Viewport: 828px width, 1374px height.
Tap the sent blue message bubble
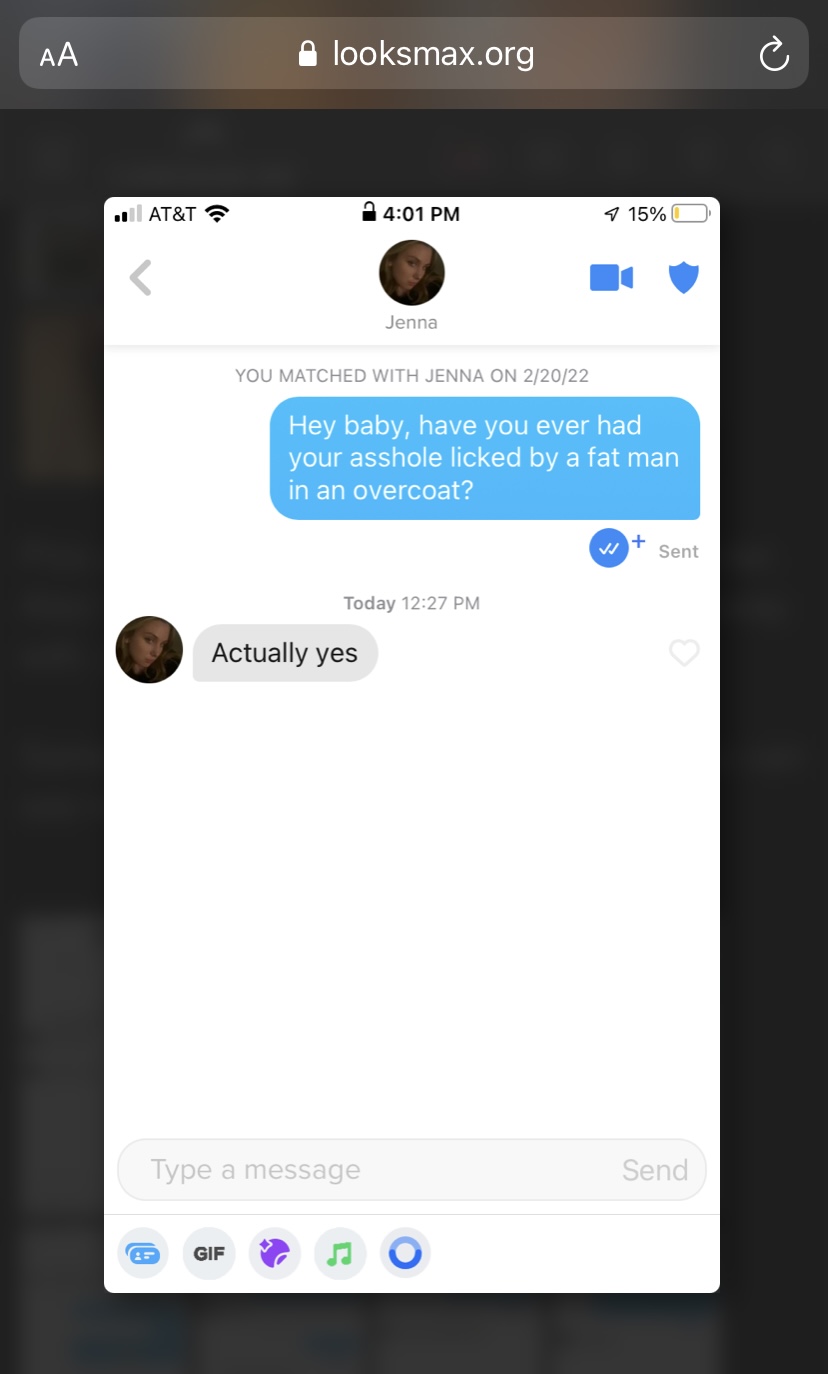(485, 458)
